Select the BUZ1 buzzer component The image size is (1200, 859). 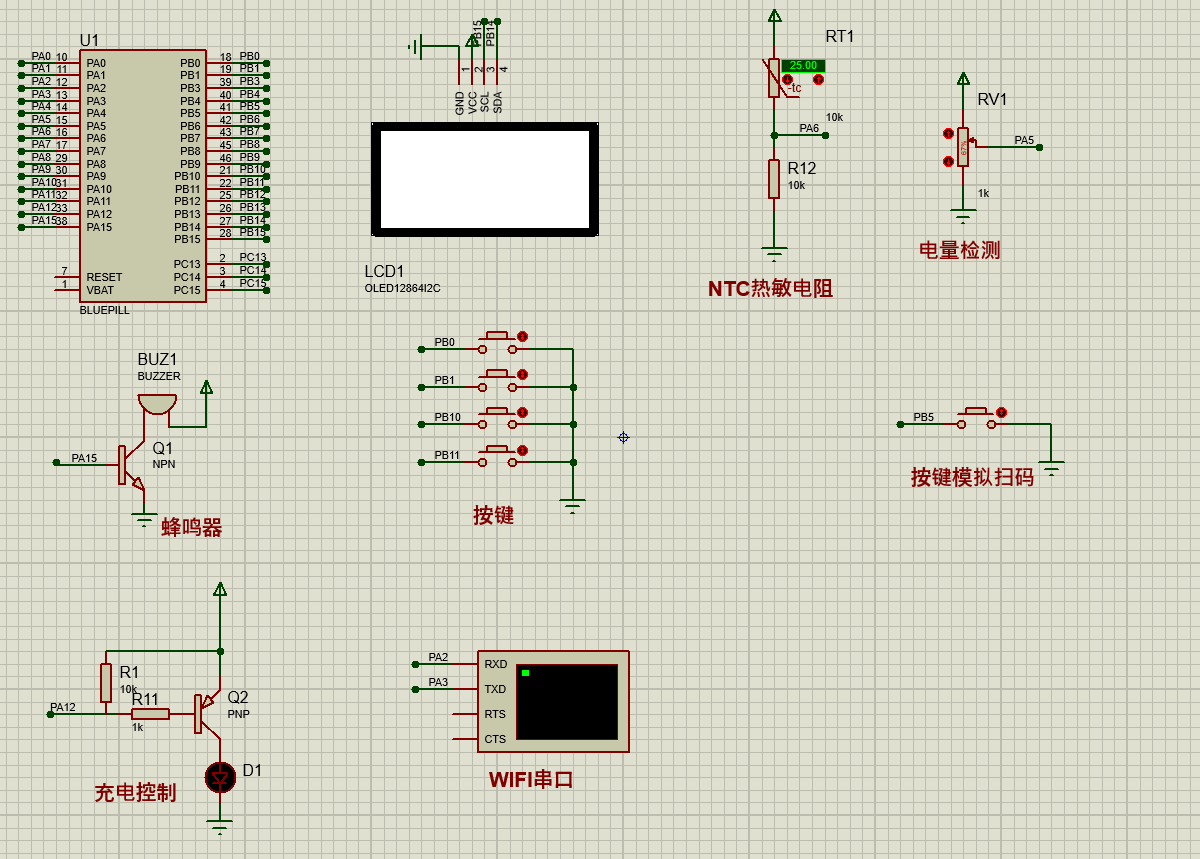click(x=157, y=404)
